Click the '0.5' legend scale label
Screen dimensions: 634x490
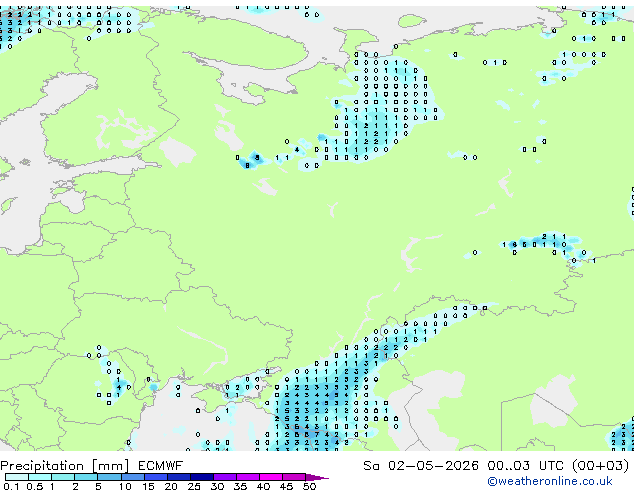34,486
